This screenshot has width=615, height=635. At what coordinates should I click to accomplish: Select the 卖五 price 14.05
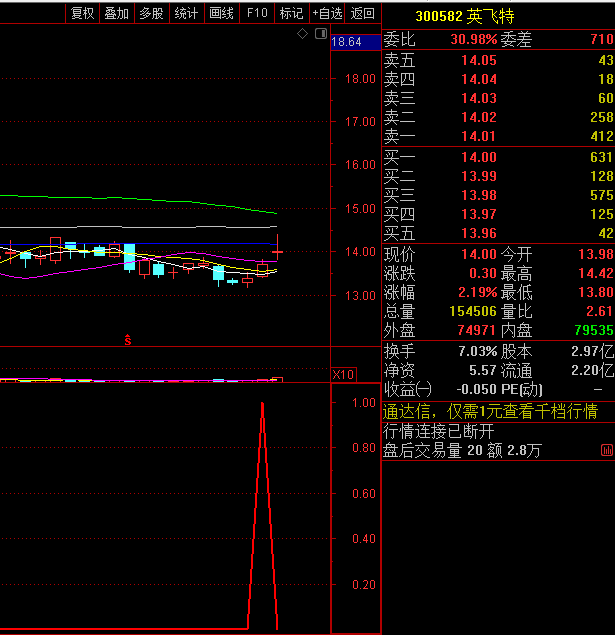[479, 60]
